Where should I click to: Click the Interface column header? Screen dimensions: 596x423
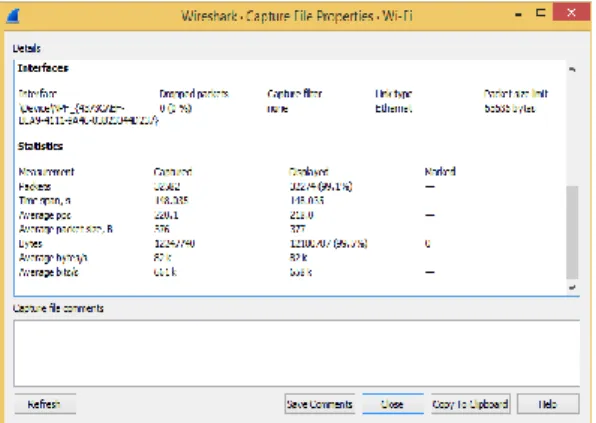click(x=38, y=93)
